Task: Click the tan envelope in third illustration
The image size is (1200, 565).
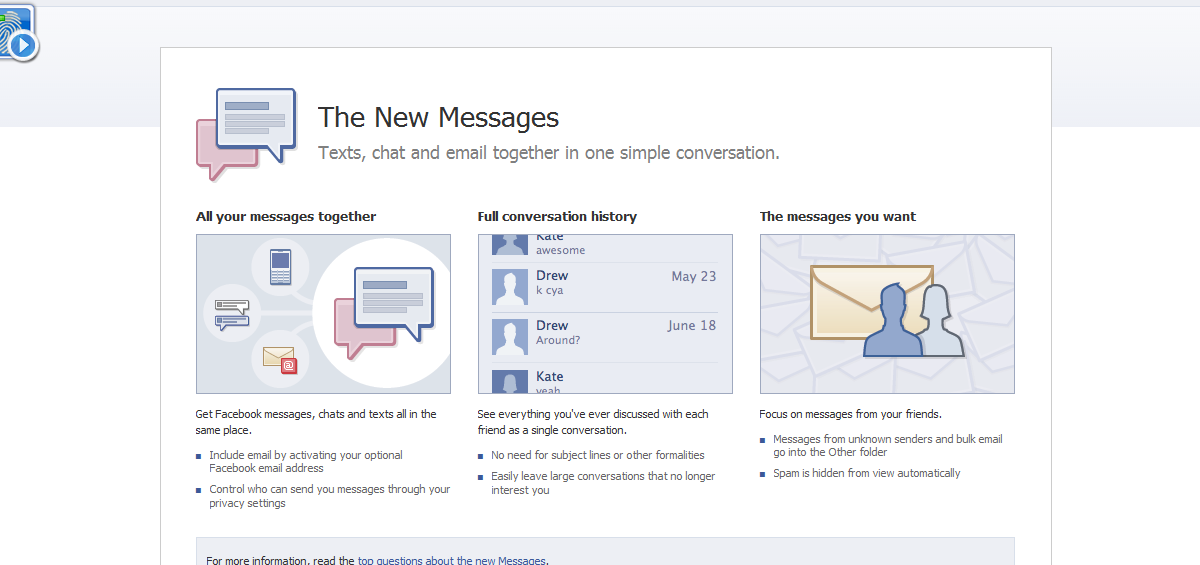Action: coord(871,301)
